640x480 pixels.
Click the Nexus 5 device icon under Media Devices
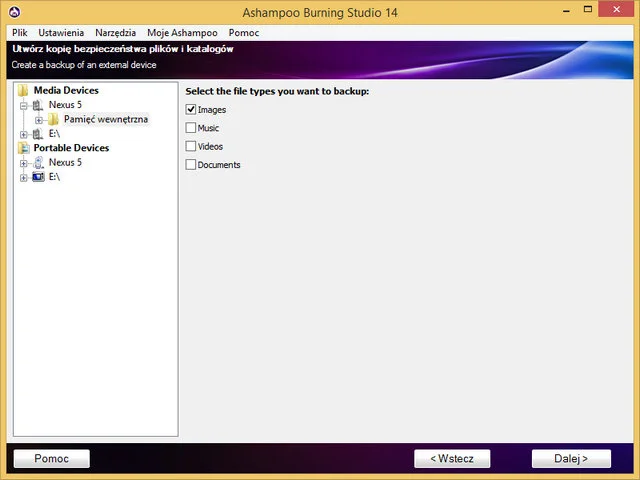point(38,105)
